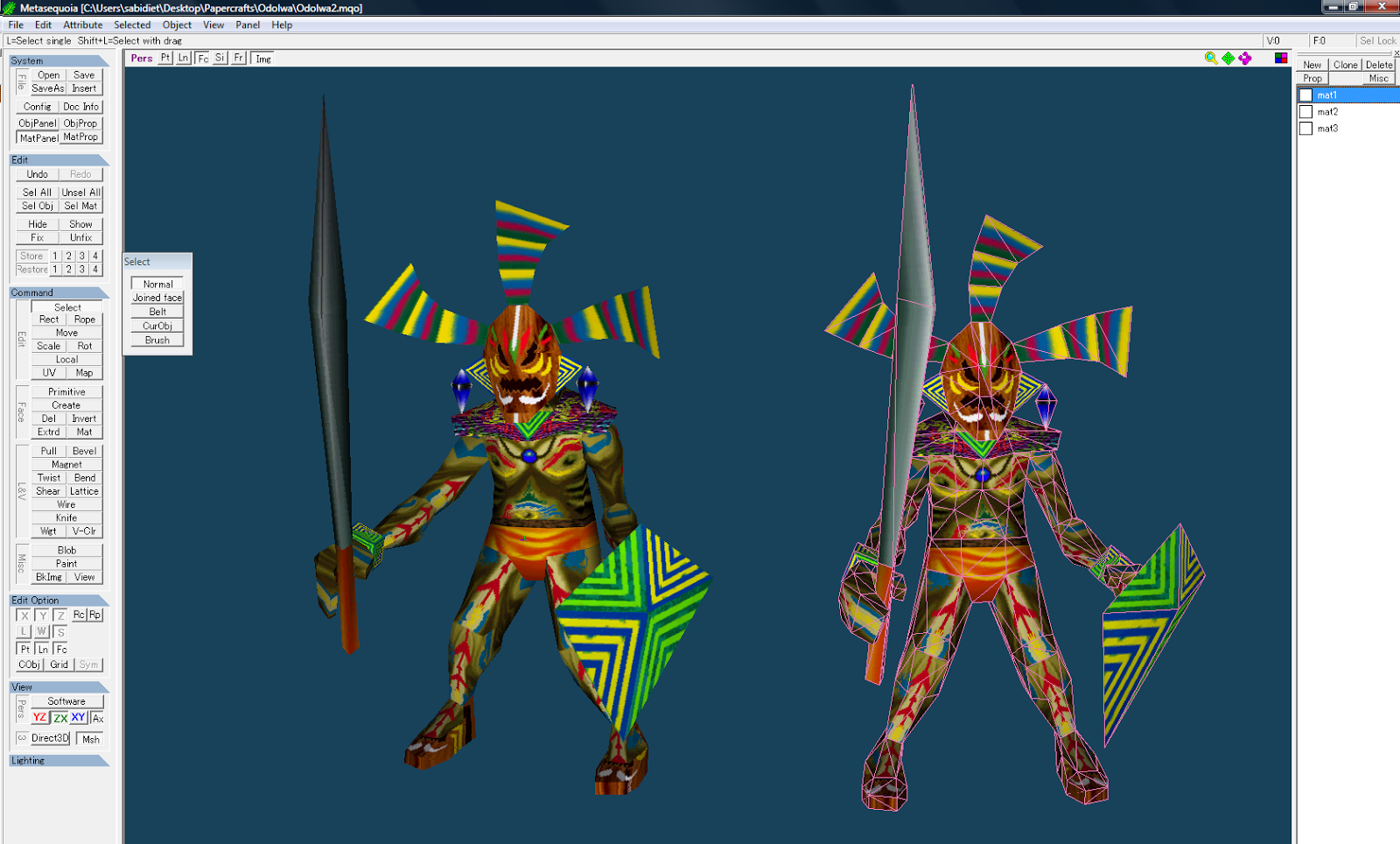Select the YZ axis view button
The height and width of the screenshot is (844, 1400).
tap(40, 718)
